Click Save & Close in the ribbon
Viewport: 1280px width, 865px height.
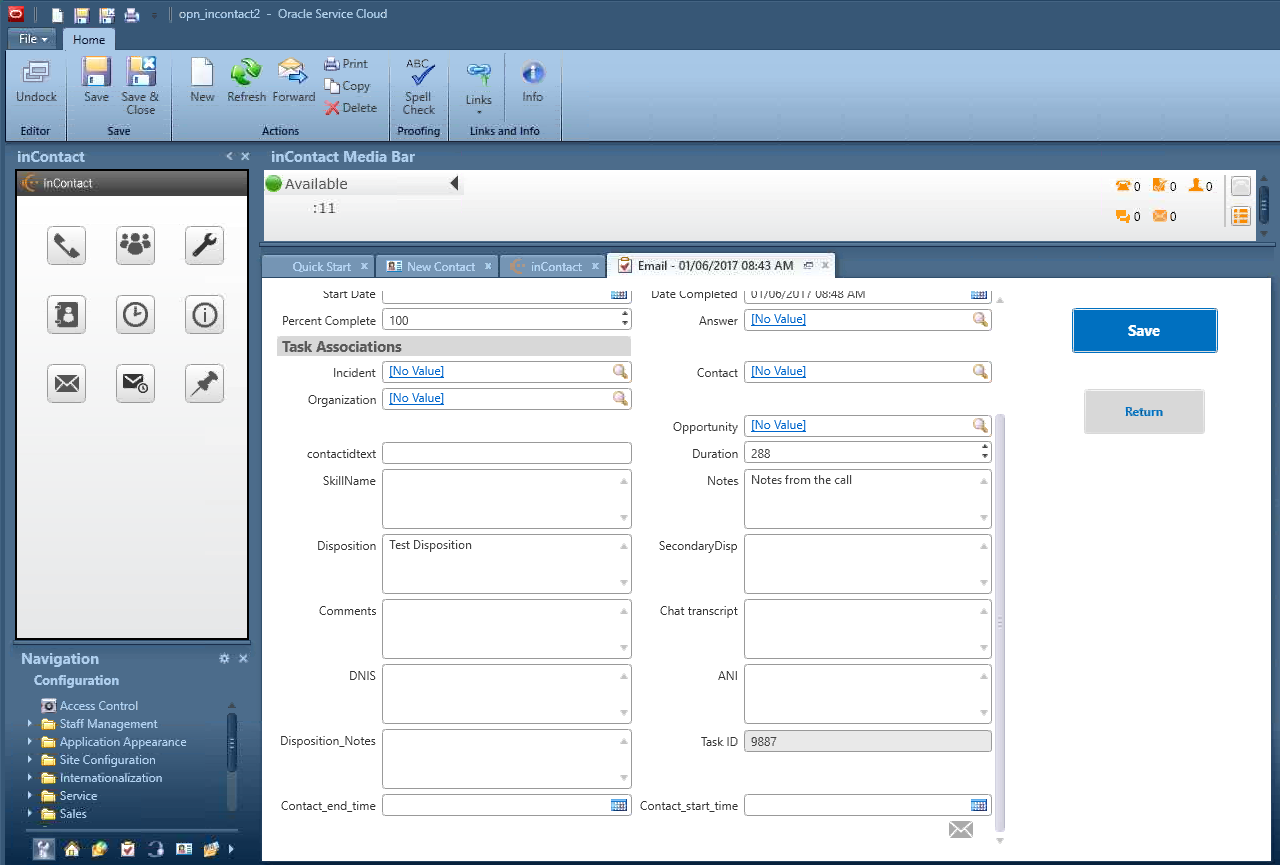[x=140, y=86]
